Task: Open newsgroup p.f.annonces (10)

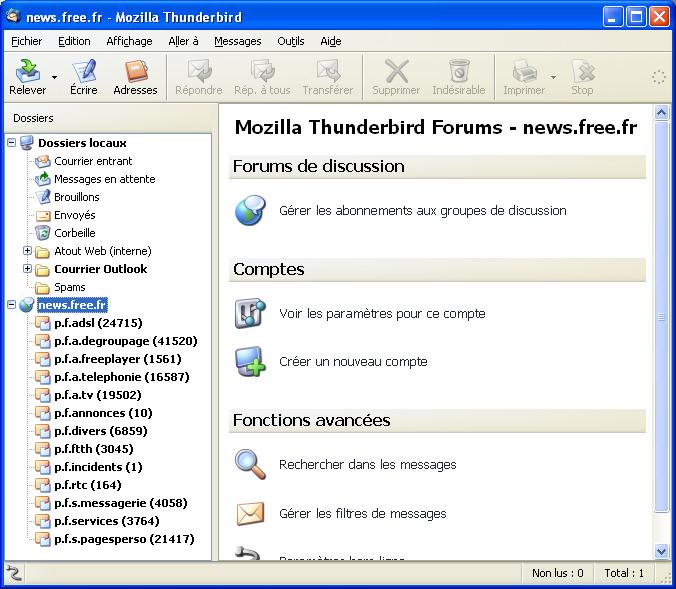Action: [x=103, y=413]
